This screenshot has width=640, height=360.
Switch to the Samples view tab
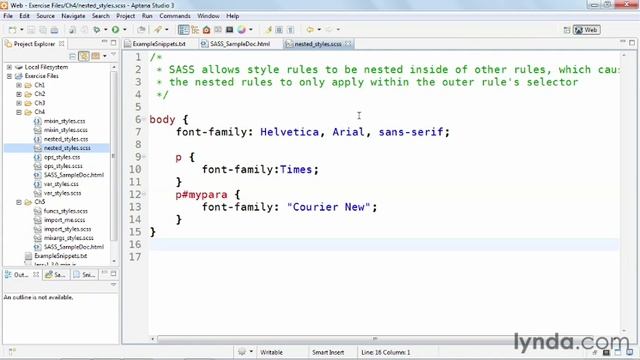pyautogui.click(x=56, y=275)
